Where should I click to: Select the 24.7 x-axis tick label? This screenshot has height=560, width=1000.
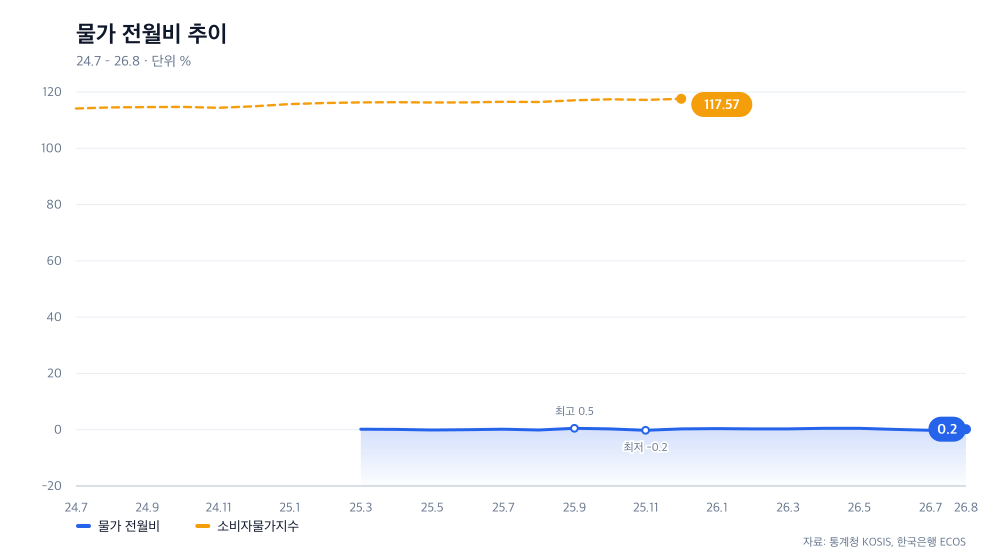76,508
